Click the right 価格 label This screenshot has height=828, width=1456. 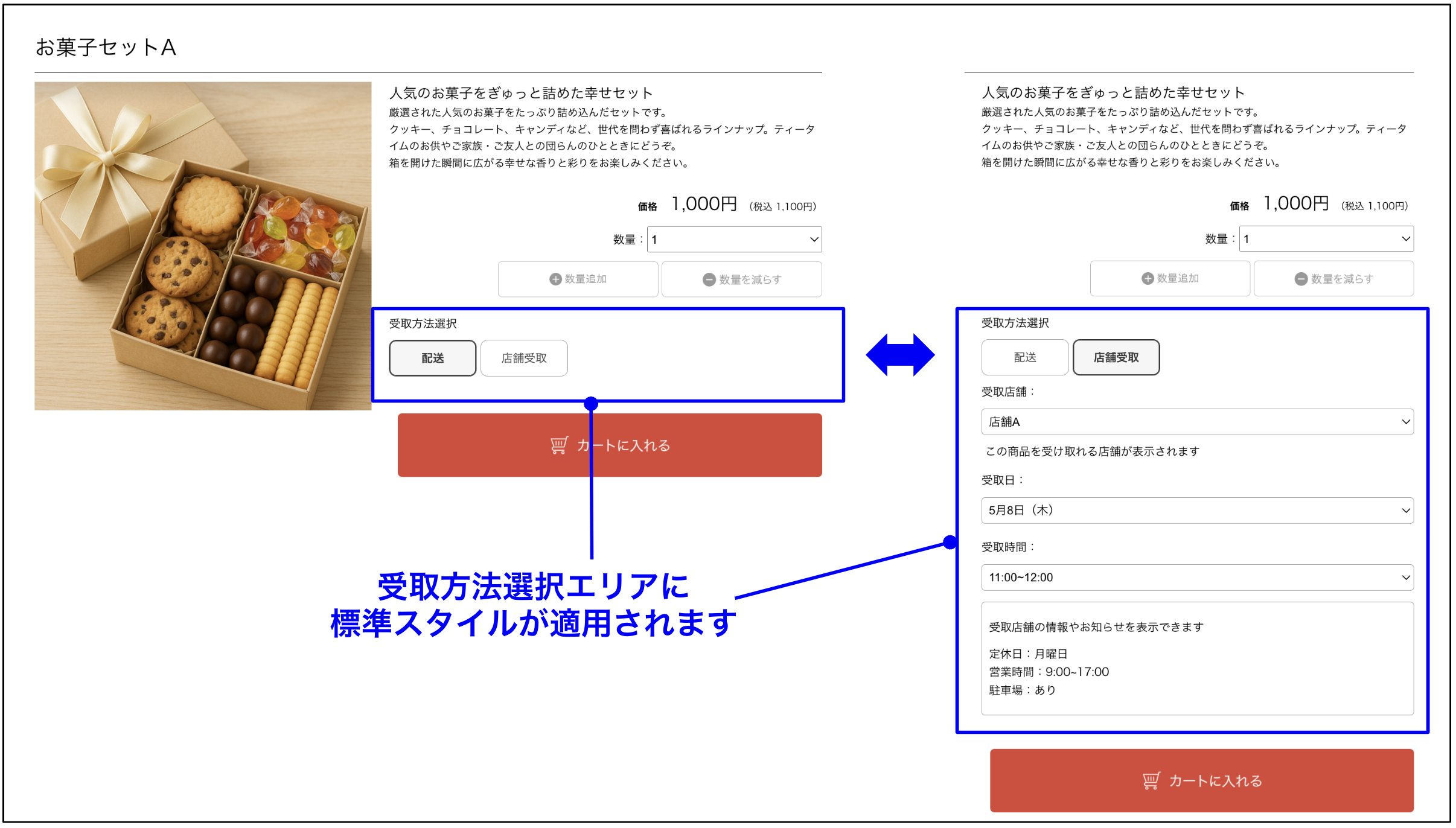(x=1240, y=206)
